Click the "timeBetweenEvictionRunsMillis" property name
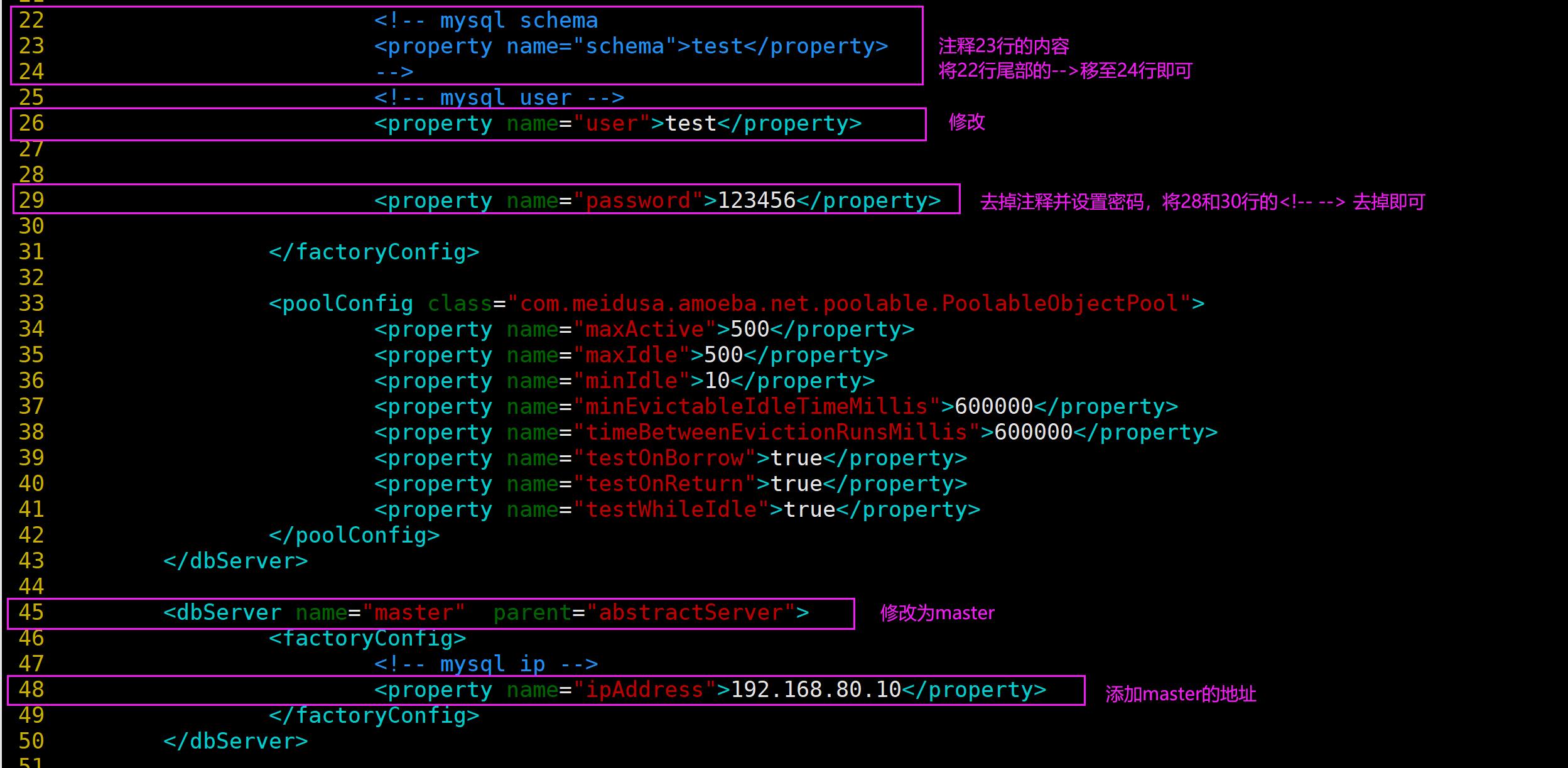Viewport: 1568px width, 768px height. [776, 433]
